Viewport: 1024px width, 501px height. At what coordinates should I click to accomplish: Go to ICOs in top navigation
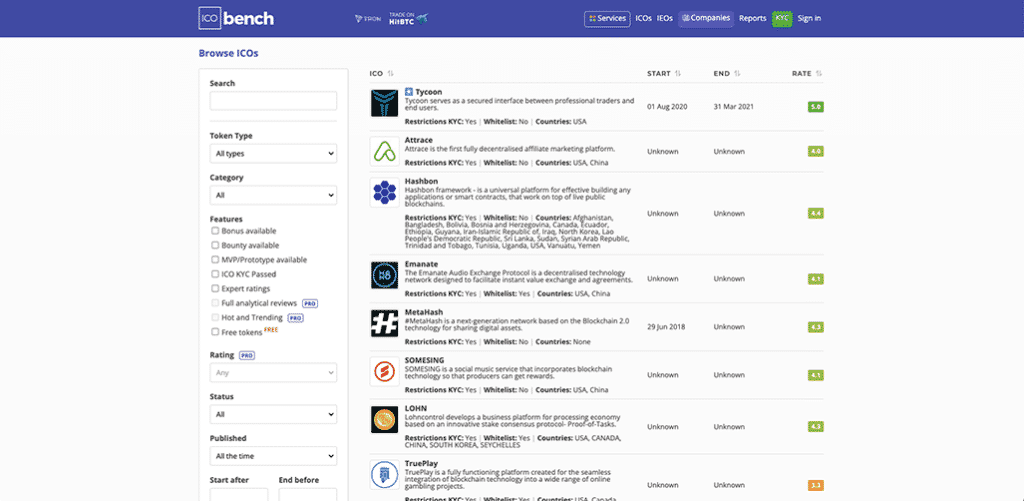point(643,19)
